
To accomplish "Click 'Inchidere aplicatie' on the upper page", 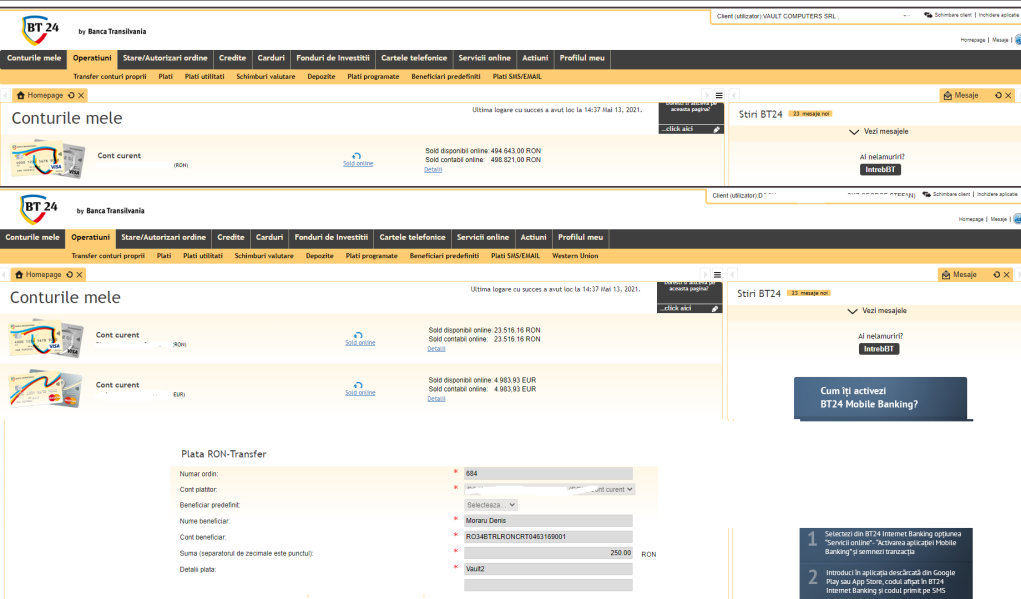I will (x=998, y=15).
